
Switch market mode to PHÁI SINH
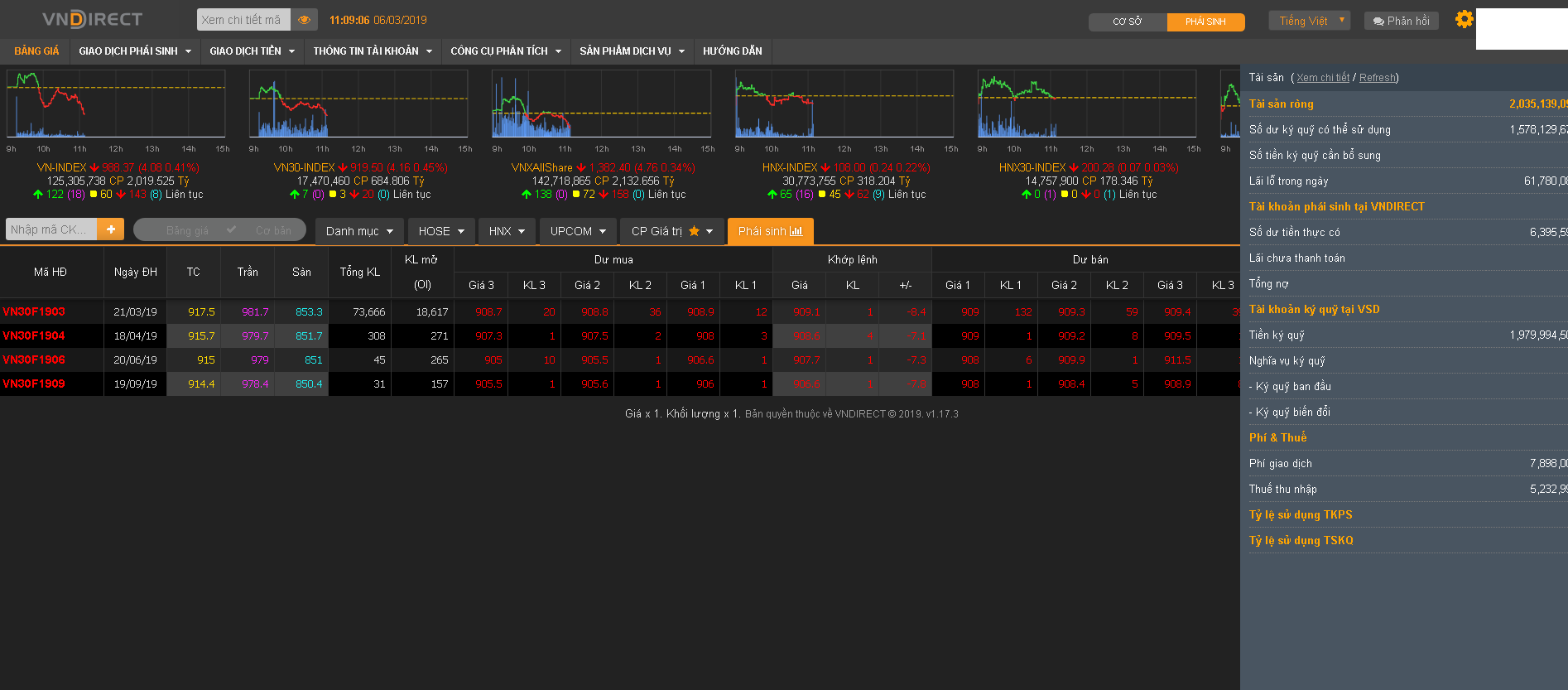coord(1205,22)
